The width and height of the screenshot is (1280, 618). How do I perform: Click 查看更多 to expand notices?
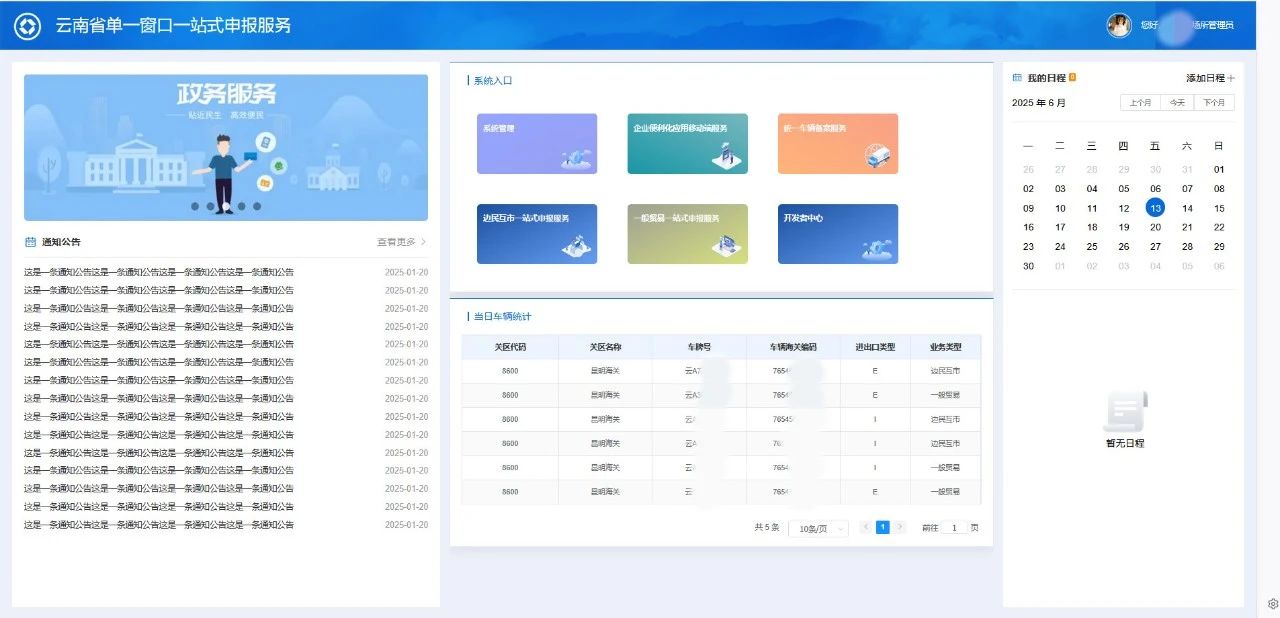pyautogui.click(x=401, y=242)
